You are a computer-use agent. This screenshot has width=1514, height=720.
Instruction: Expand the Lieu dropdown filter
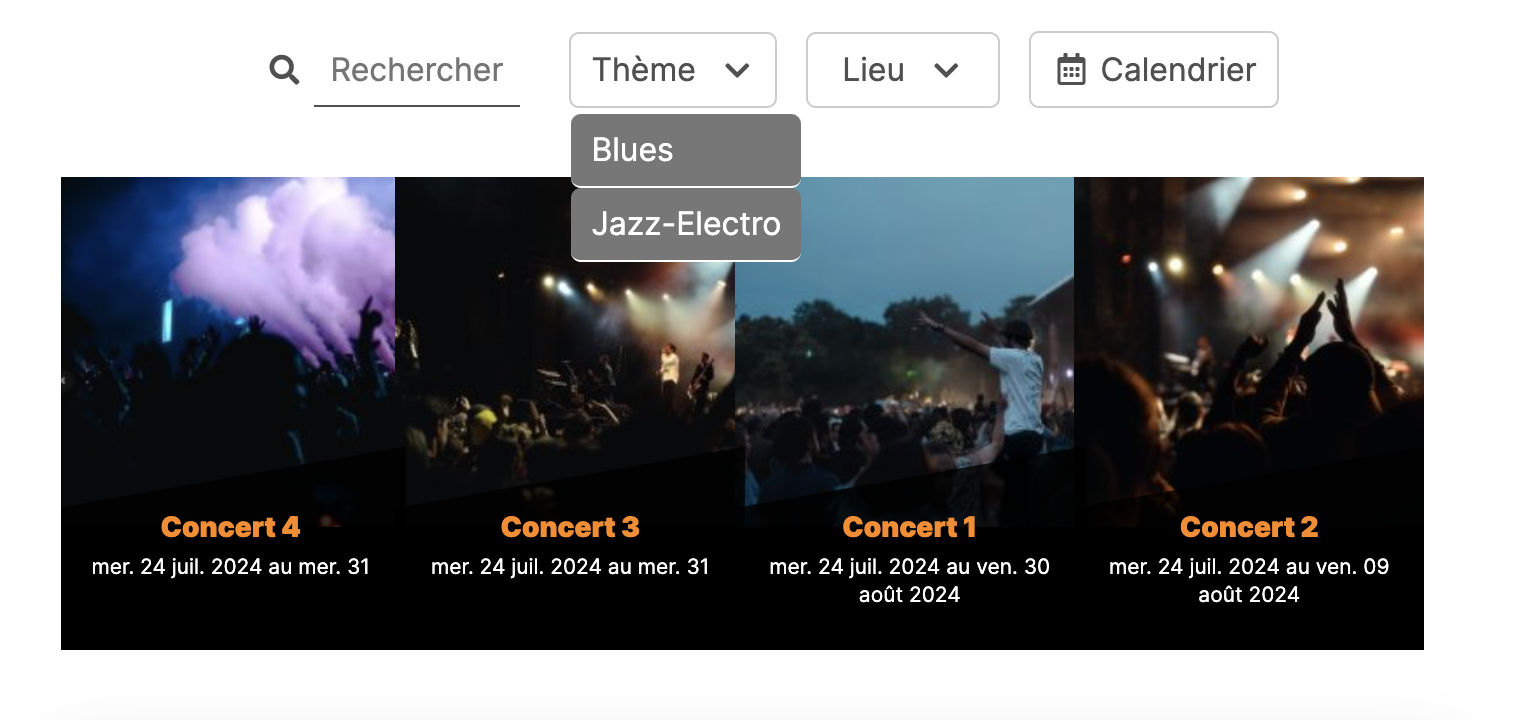click(x=902, y=70)
